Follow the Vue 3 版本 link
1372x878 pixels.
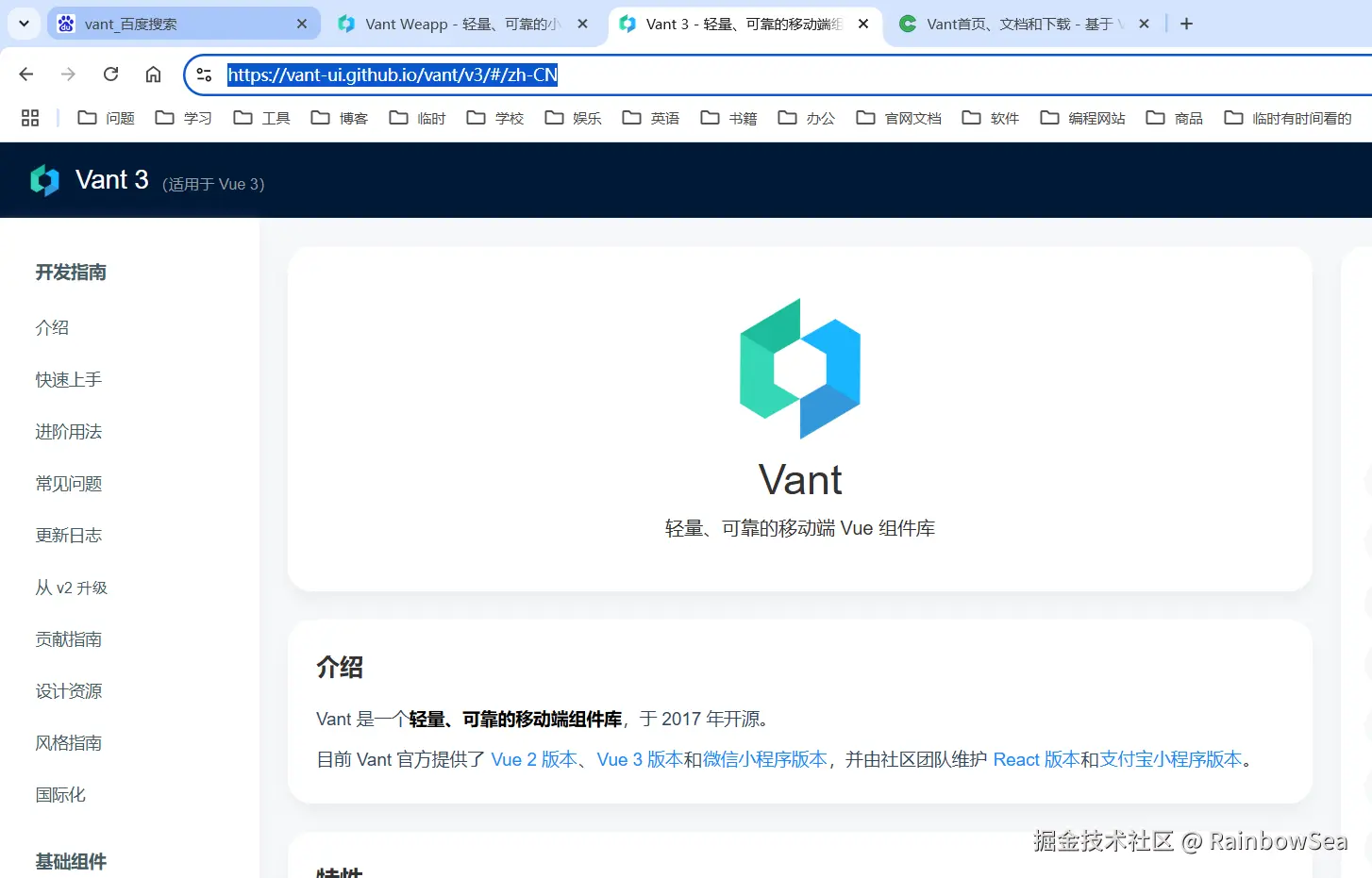(640, 759)
